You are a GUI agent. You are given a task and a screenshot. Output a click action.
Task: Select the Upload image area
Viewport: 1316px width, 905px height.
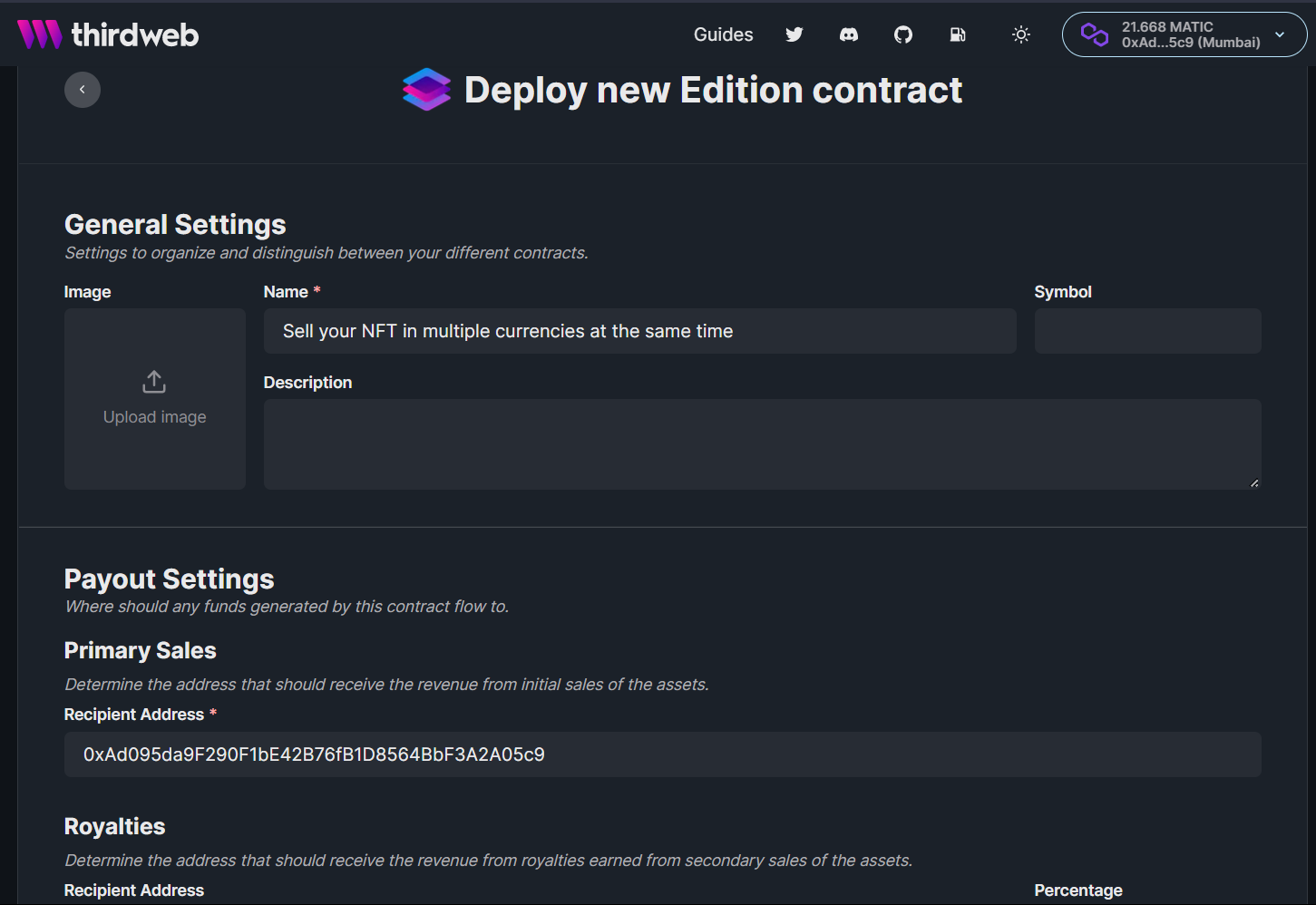coord(154,399)
